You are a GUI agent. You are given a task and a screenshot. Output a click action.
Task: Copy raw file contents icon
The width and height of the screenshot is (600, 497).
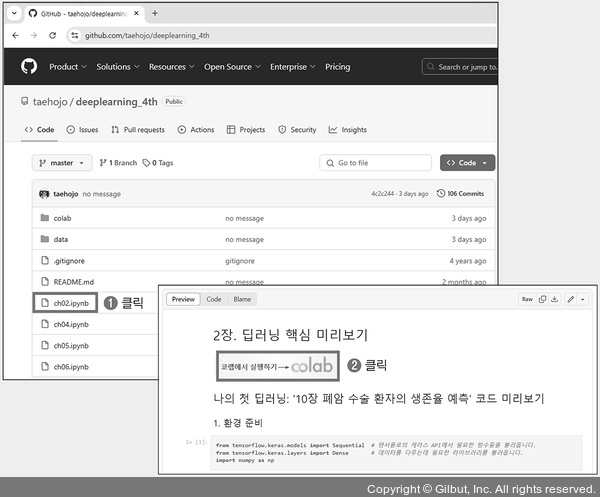pyautogui.click(x=543, y=299)
